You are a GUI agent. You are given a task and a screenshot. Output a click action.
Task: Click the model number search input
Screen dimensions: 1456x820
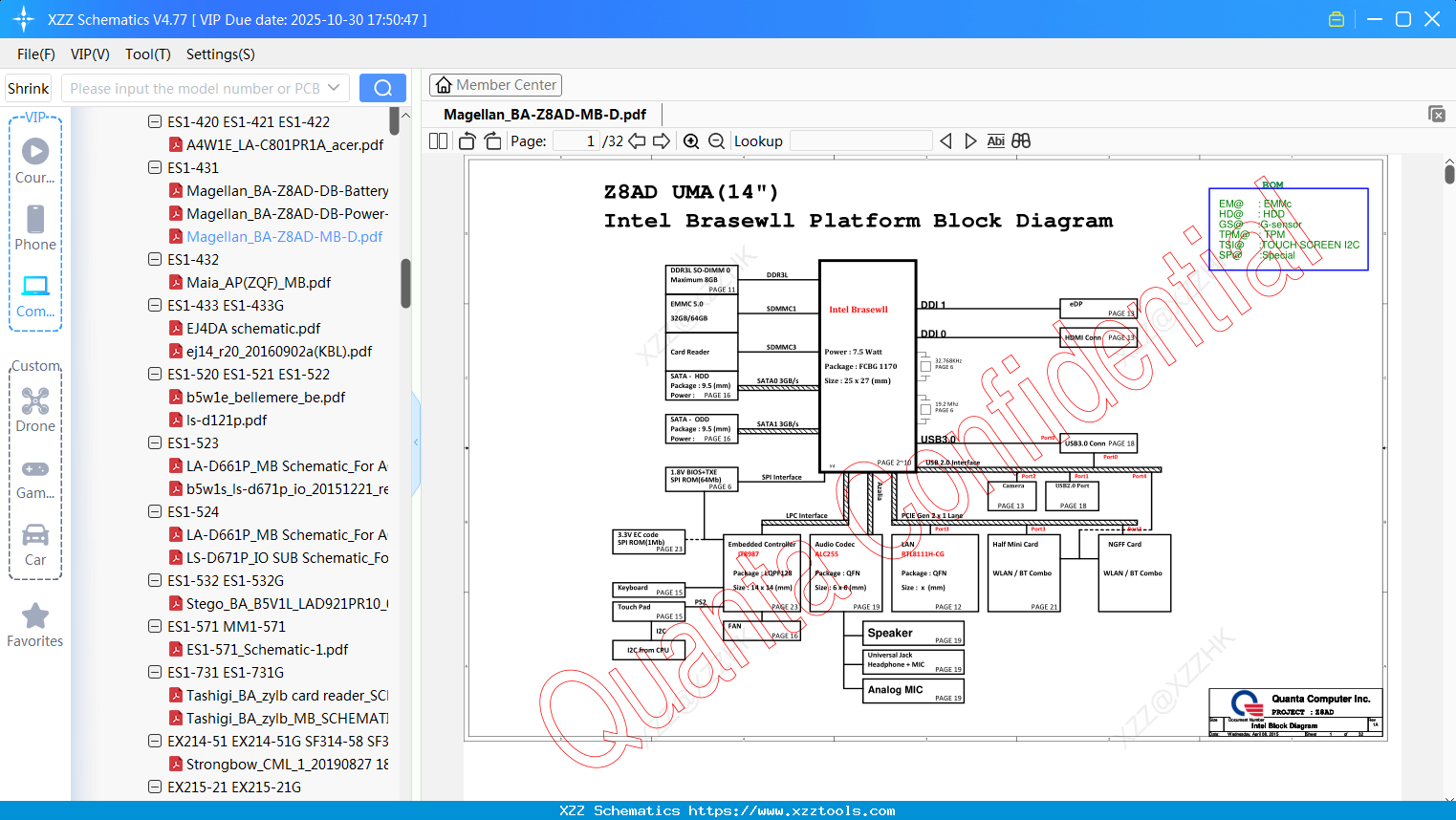[x=194, y=88]
